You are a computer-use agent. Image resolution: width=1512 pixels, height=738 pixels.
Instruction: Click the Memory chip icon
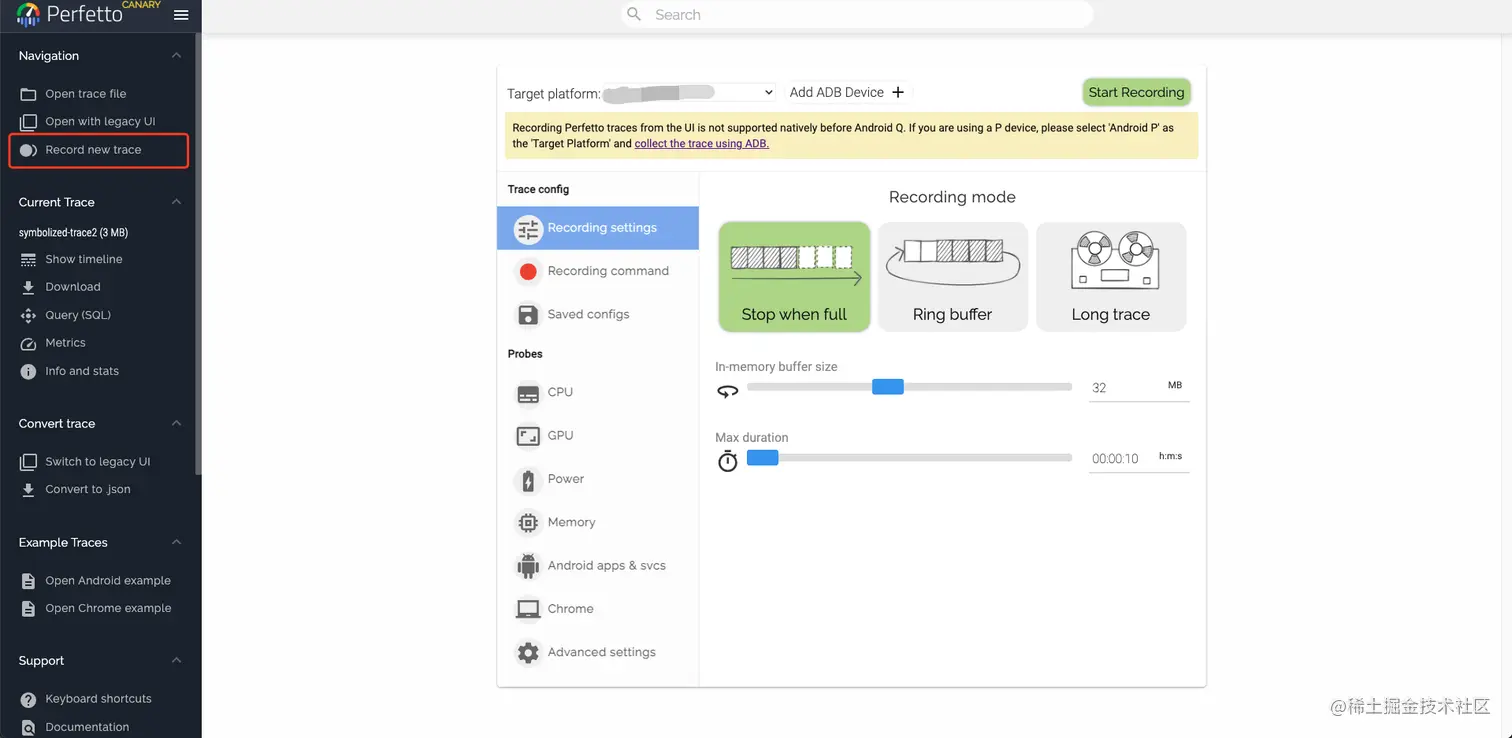(528, 523)
